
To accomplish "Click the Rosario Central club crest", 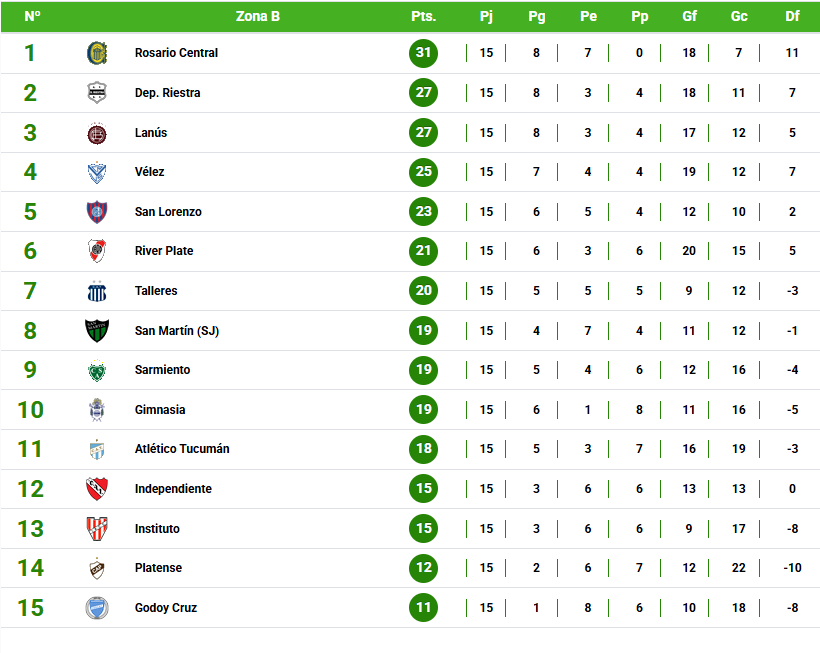I will pyautogui.click(x=97, y=53).
